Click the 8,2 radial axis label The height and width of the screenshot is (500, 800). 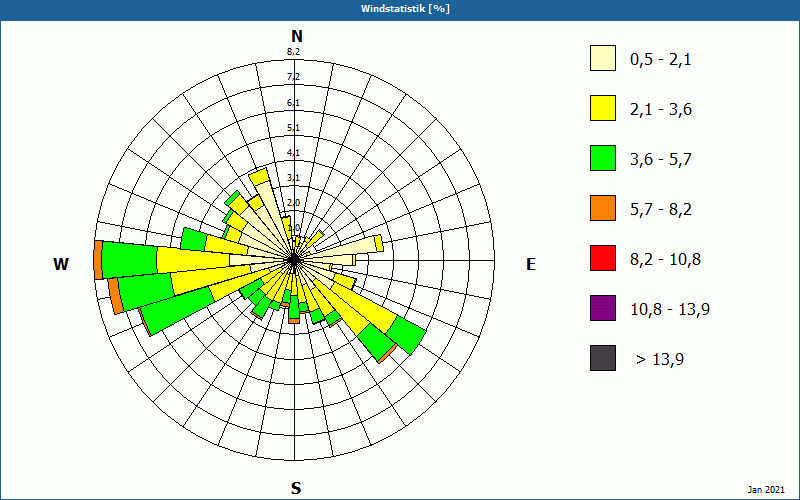click(293, 52)
